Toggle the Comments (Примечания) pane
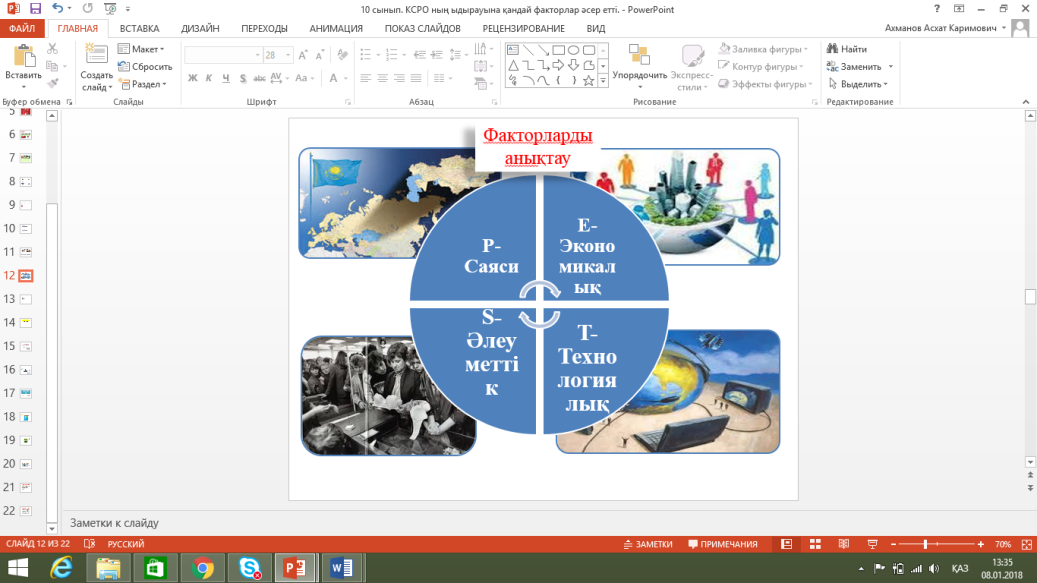1037x583 pixels. (723, 544)
